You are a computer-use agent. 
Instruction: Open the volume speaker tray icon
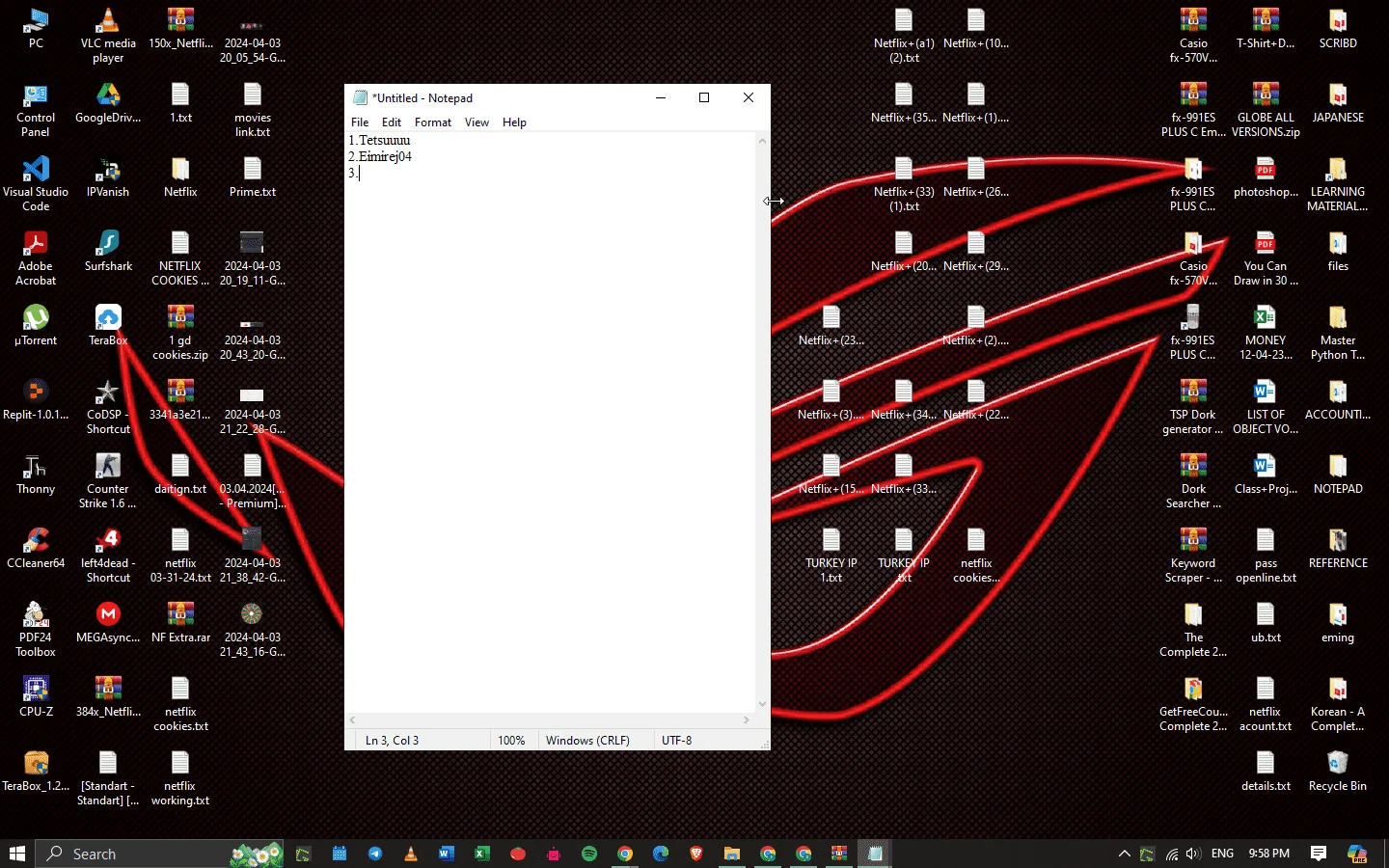point(1193,854)
